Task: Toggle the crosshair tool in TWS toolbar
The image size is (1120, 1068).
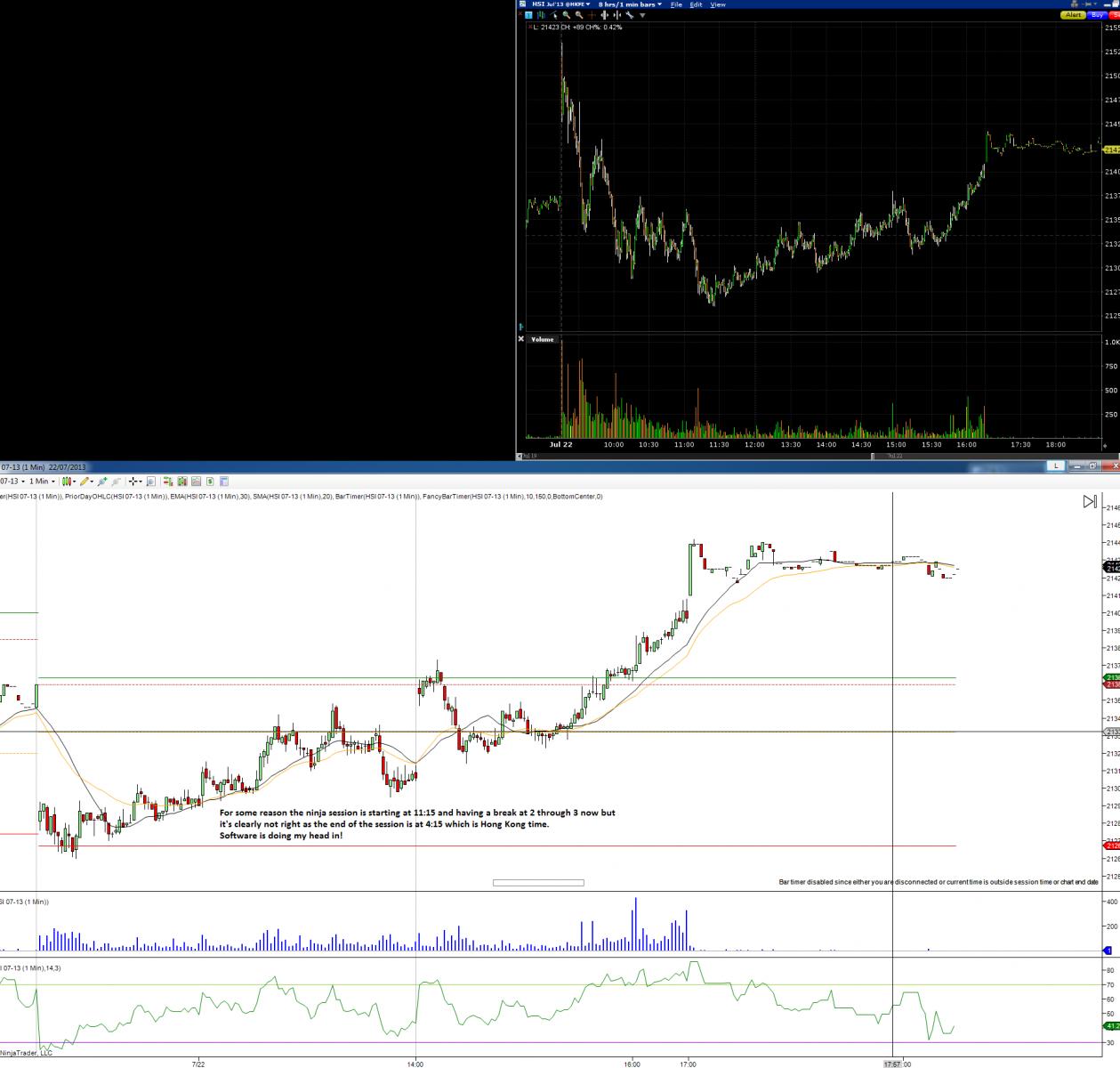Action: (592, 15)
